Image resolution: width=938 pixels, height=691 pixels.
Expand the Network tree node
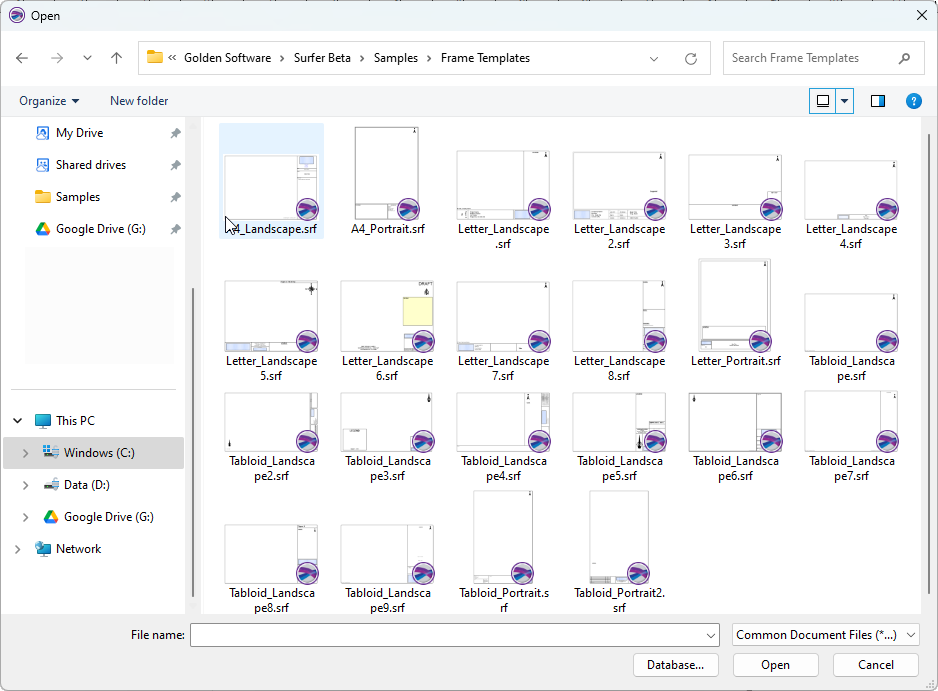click(x=18, y=549)
